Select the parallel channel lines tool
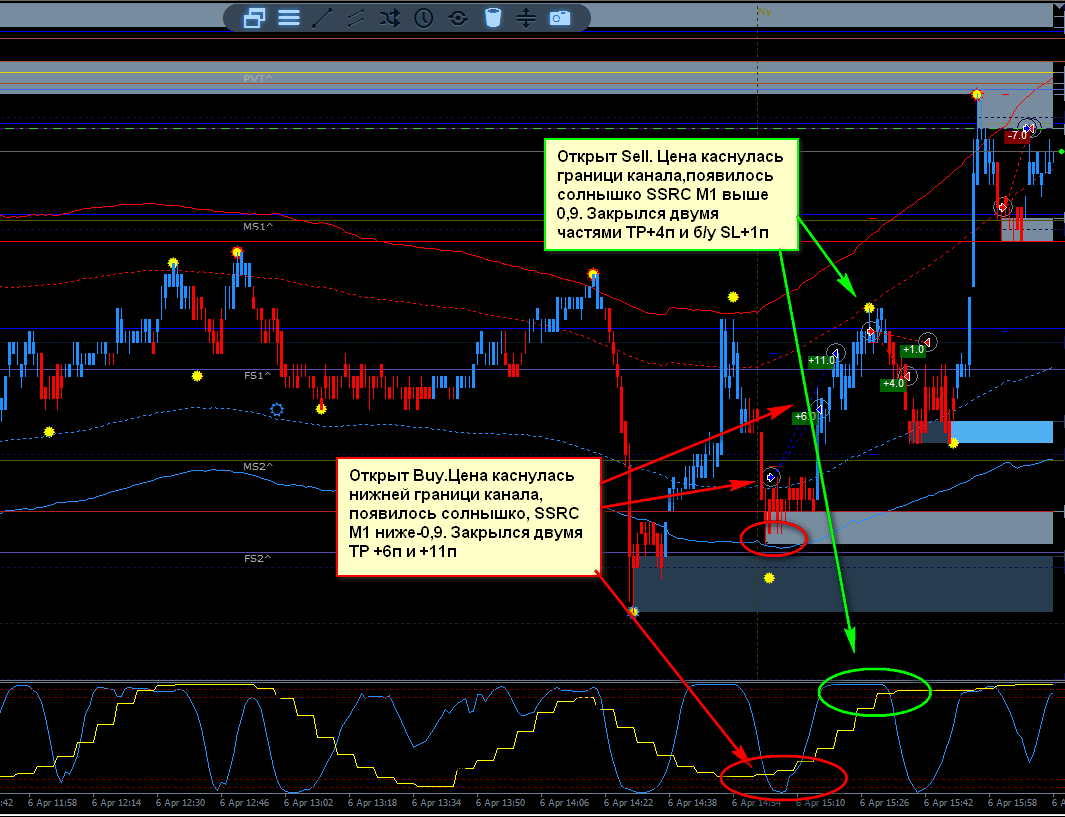This screenshot has width=1065, height=817. 356,18
